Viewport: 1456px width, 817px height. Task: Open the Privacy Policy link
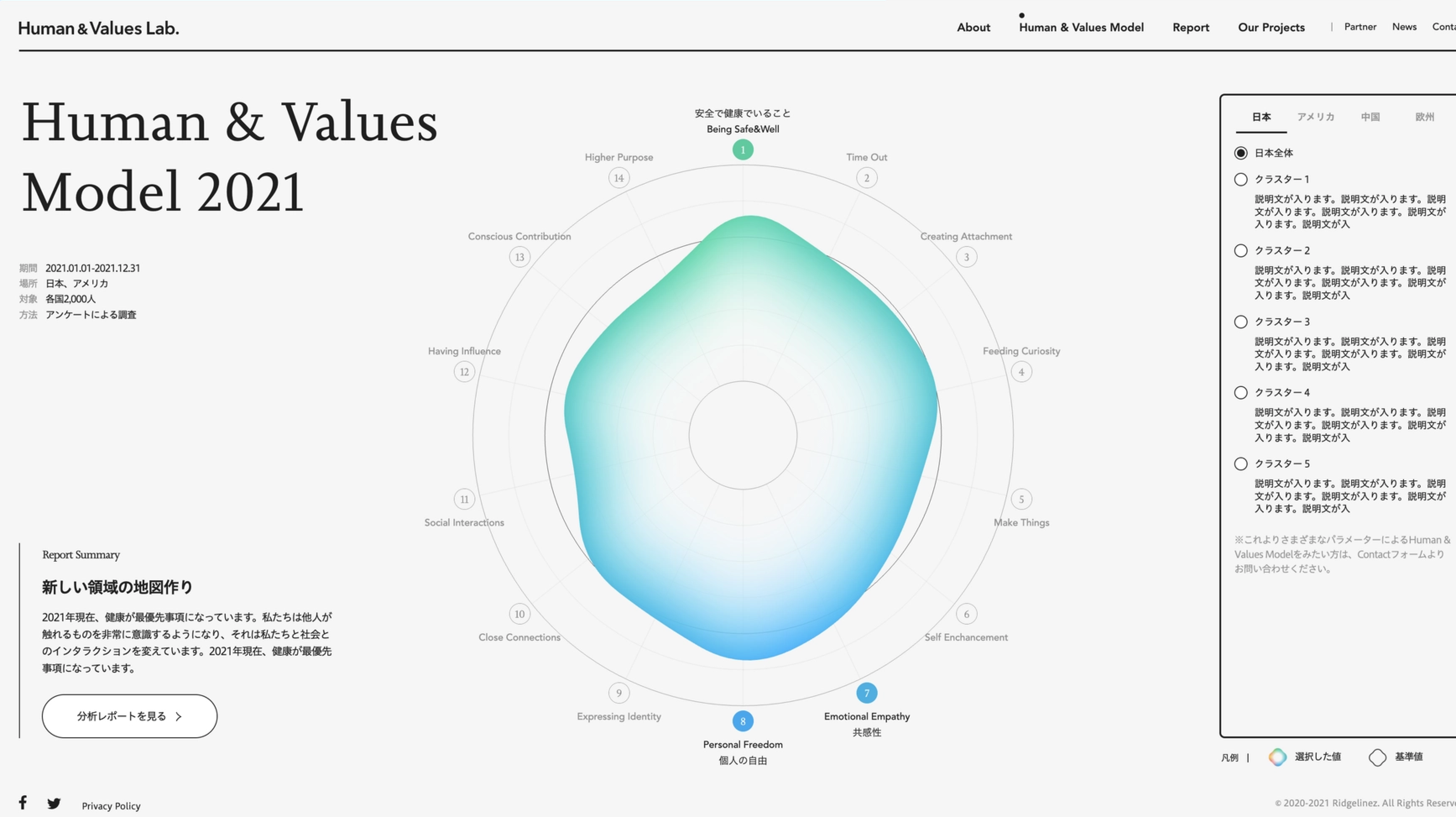click(111, 806)
